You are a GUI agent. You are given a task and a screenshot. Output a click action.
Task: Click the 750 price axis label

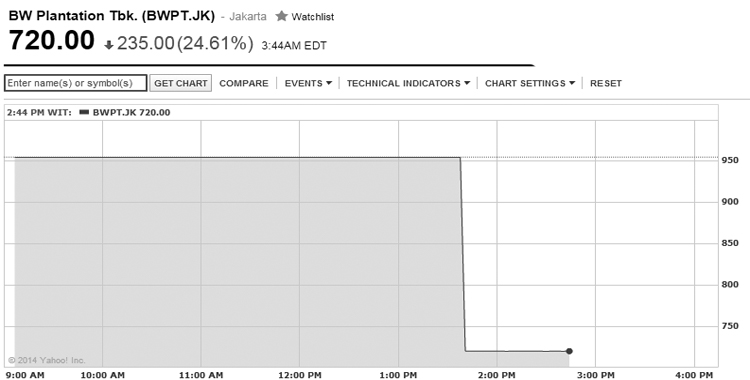pos(730,326)
